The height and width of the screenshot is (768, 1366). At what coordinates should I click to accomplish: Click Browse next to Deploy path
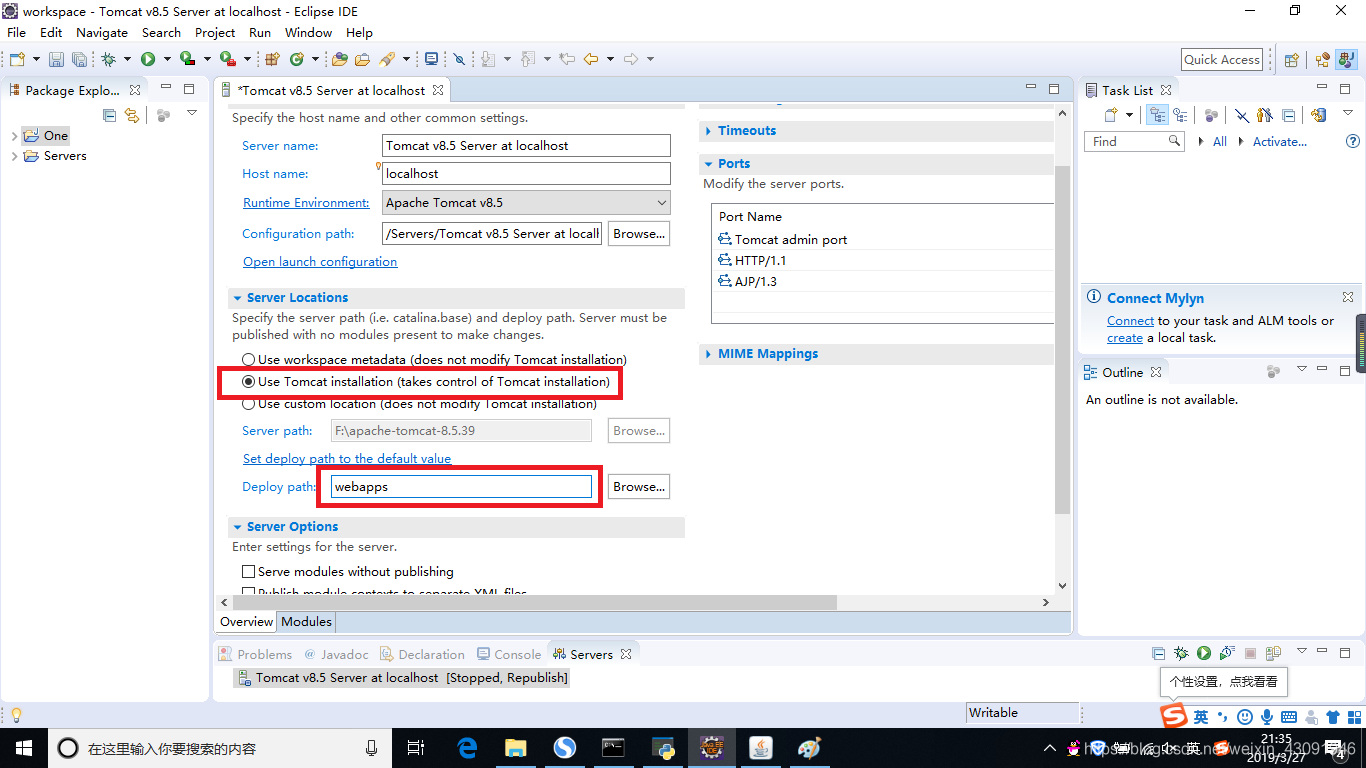pyautogui.click(x=639, y=486)
